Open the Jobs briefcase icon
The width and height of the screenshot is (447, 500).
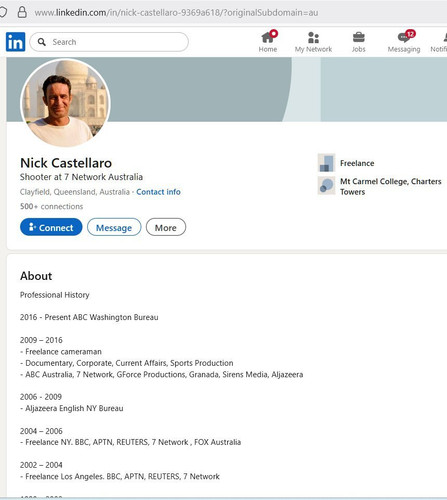tap(359, 37)
